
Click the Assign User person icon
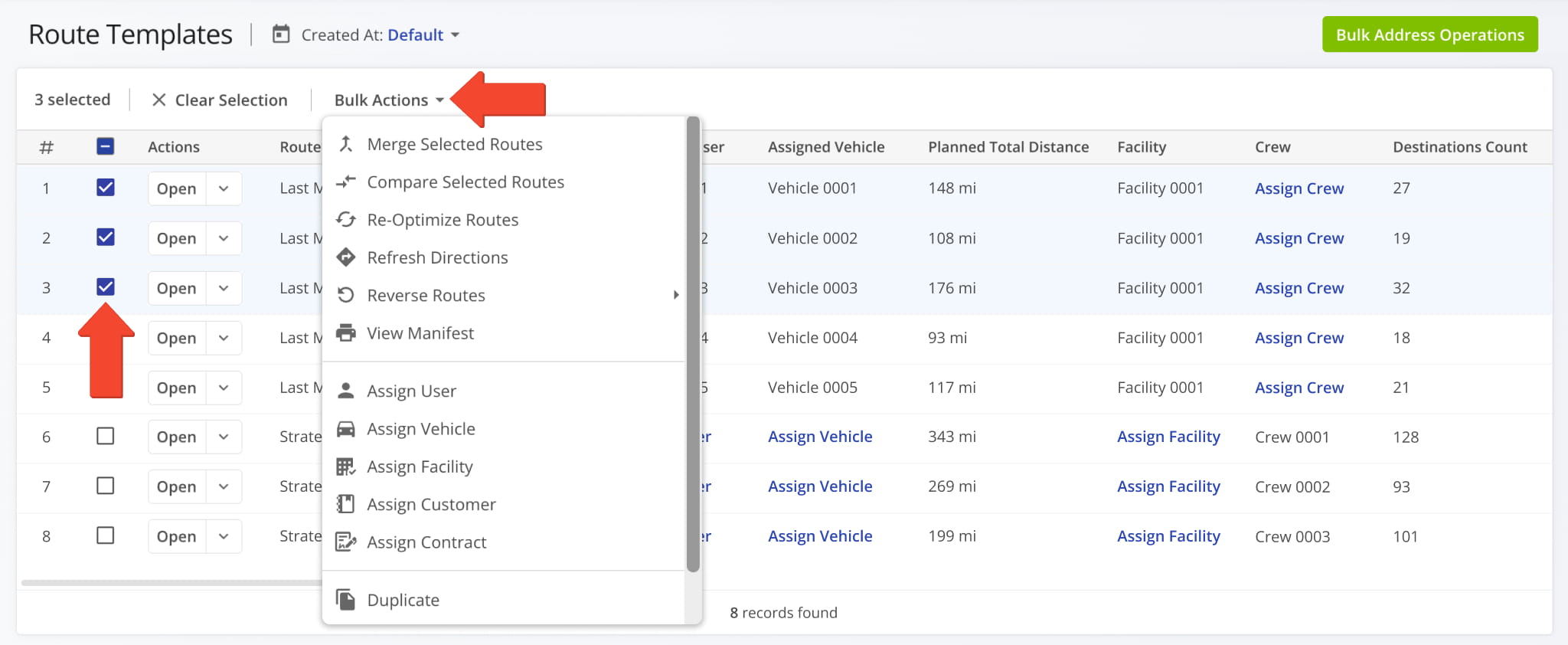[x=346, y=391]
